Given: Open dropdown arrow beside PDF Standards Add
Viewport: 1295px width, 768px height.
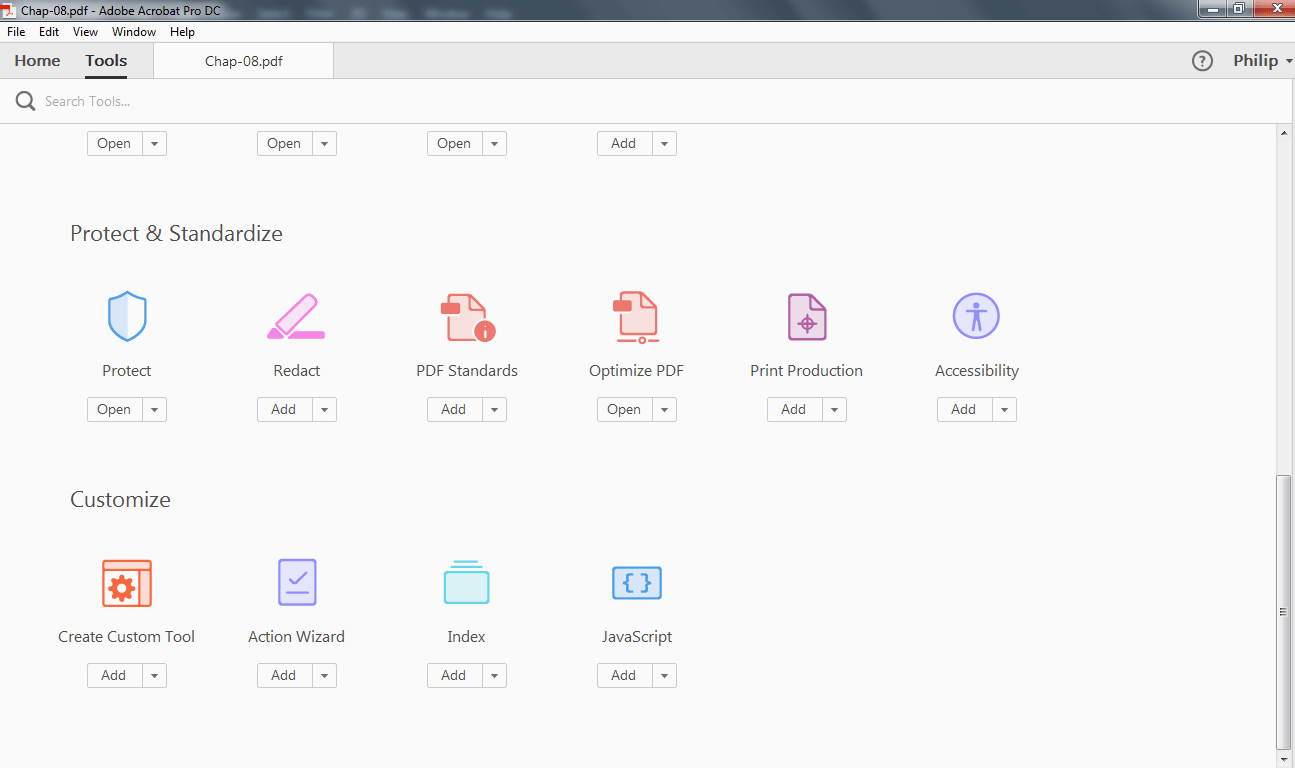Looking at the screenshot, I should 494,410.
